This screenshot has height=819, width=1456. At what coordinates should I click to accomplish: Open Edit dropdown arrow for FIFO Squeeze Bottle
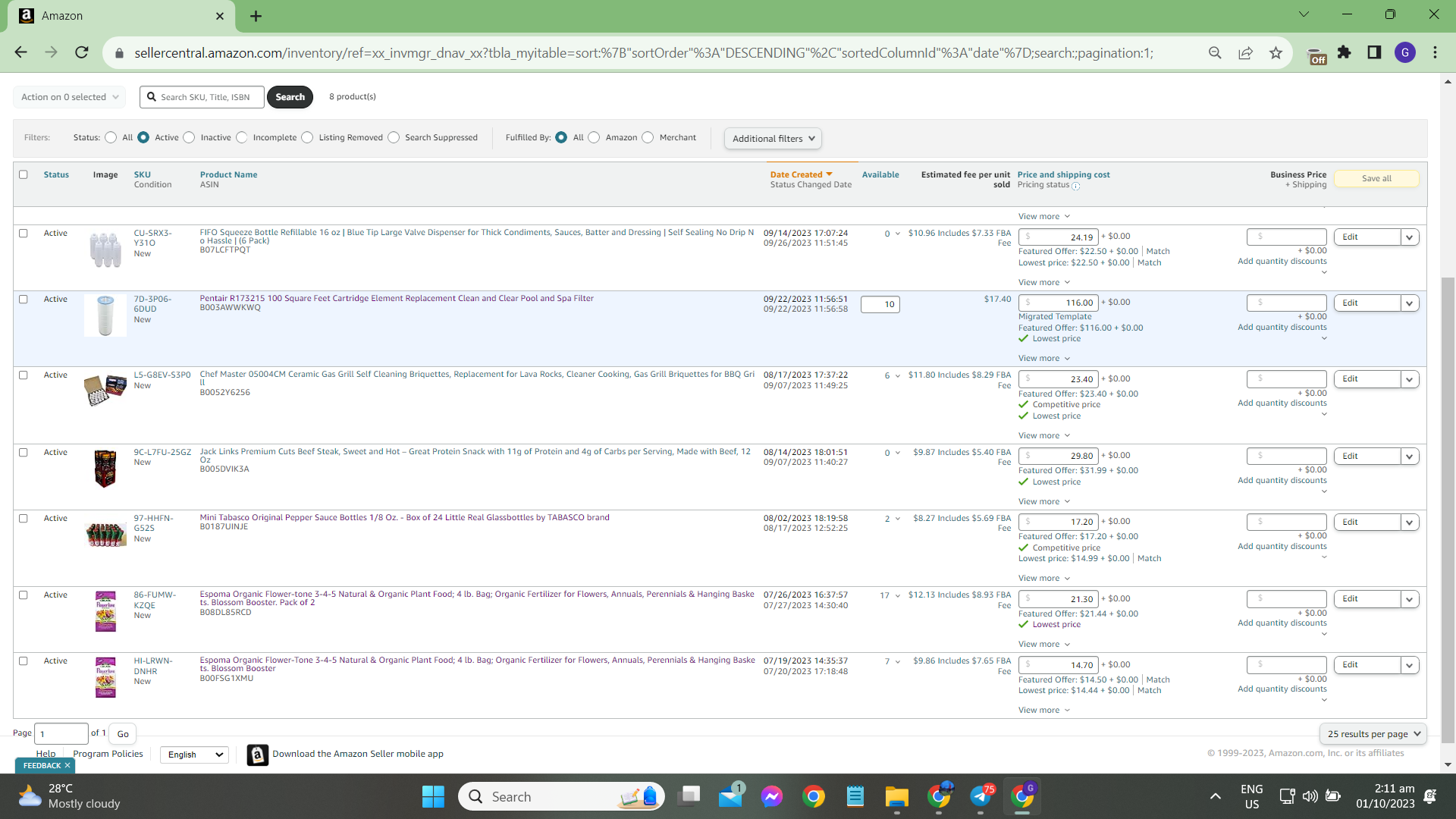click(x=1410, y=237)
